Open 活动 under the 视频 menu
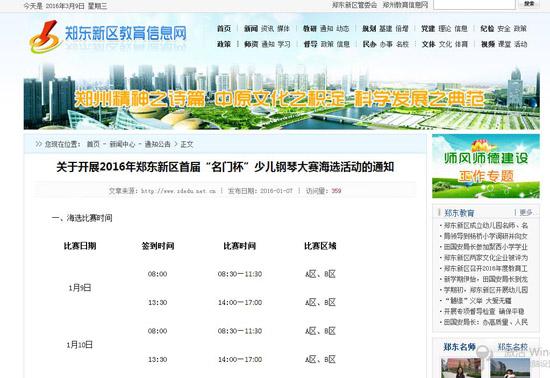Viewport: 550px width, 378px height. 521,44
